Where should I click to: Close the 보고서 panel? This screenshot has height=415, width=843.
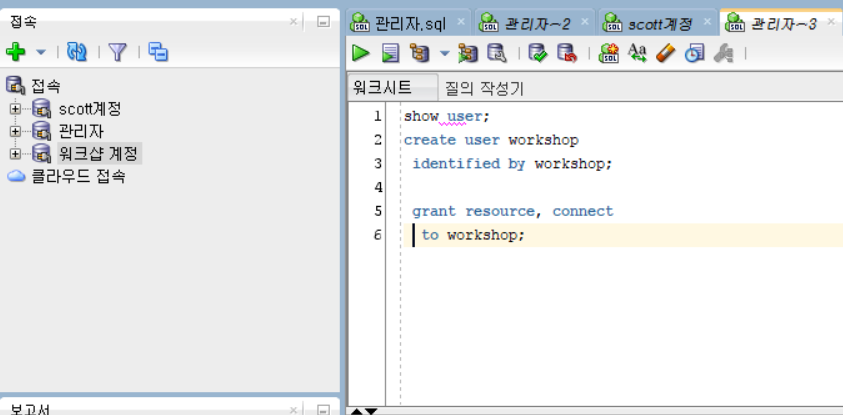pos(293,410)
